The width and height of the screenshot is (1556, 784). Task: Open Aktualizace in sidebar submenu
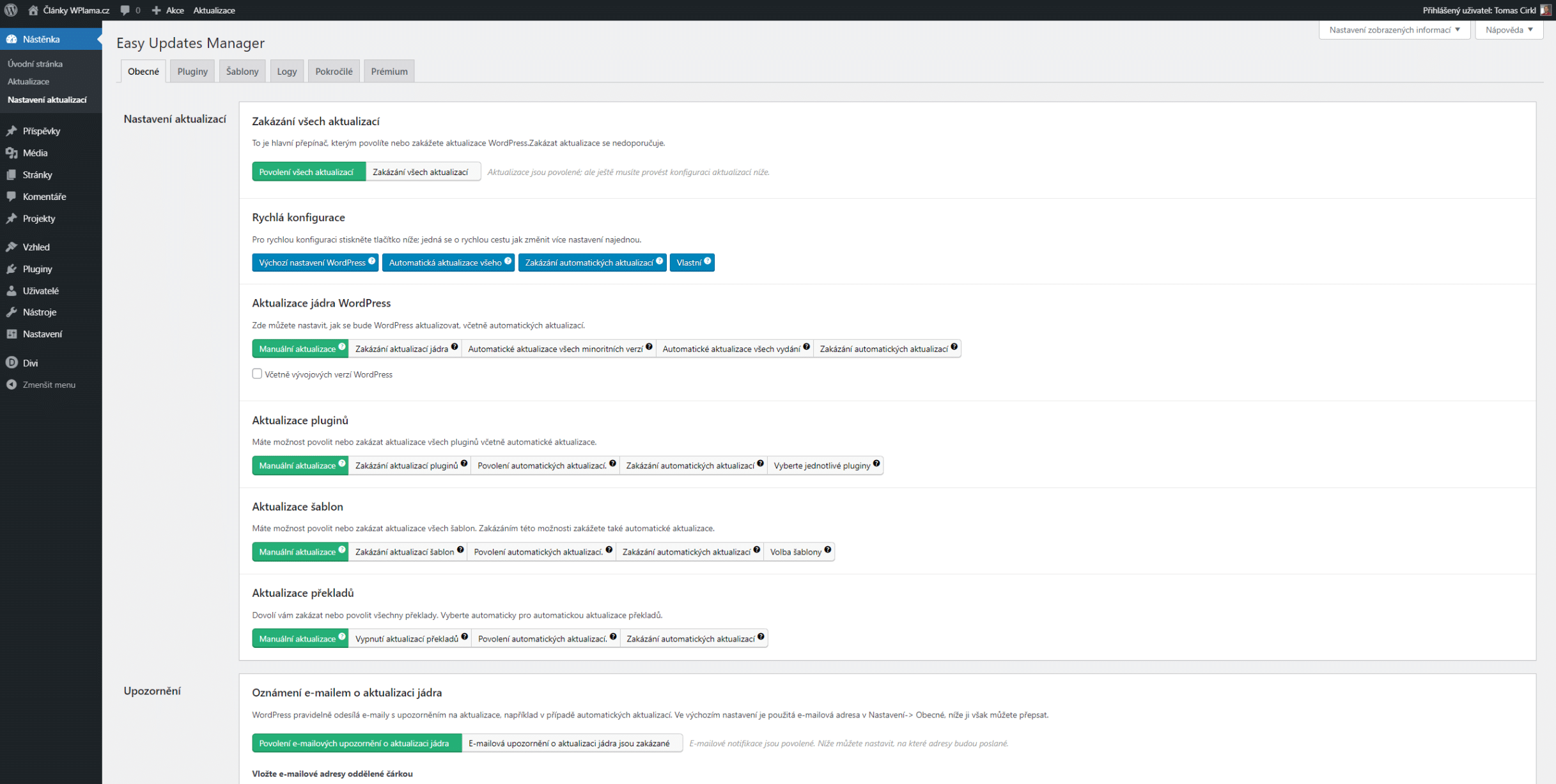pos(28,82)
